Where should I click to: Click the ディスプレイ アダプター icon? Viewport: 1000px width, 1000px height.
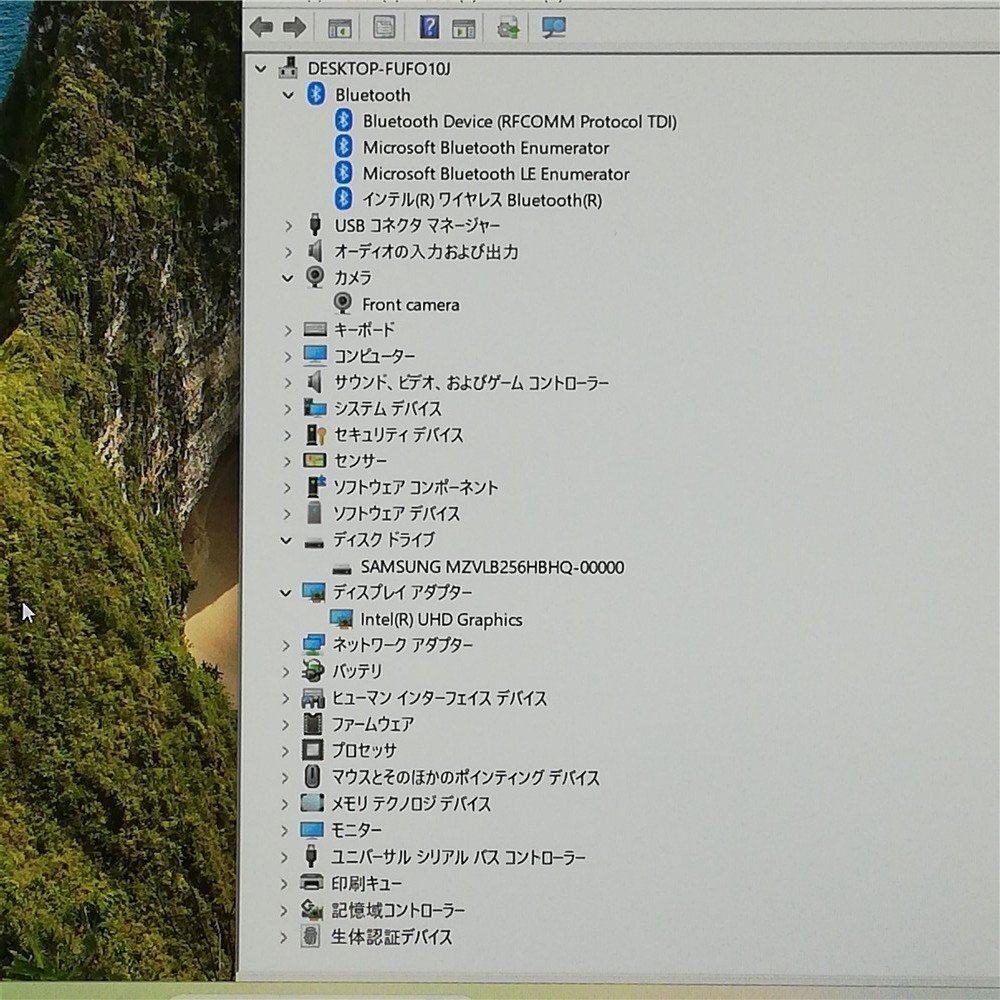coord(313,592)
